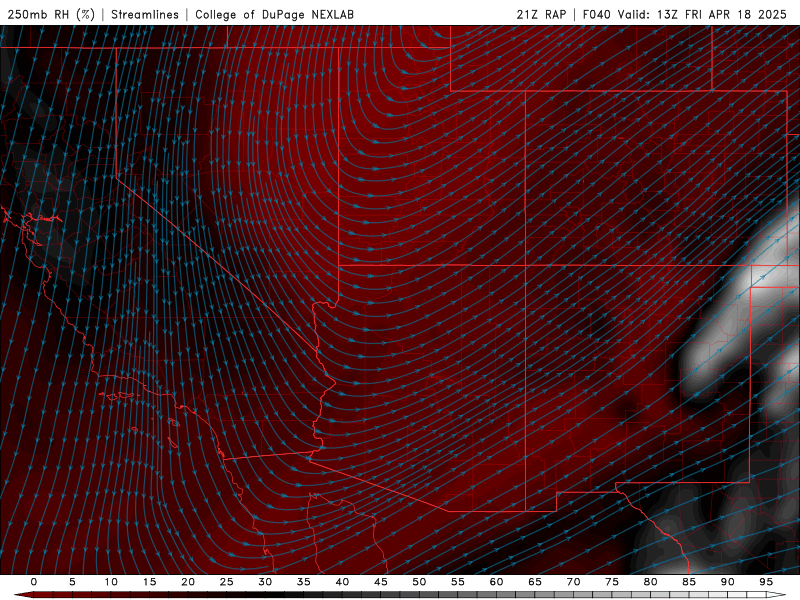Click the 50 label on RH scale

(419, 582)
